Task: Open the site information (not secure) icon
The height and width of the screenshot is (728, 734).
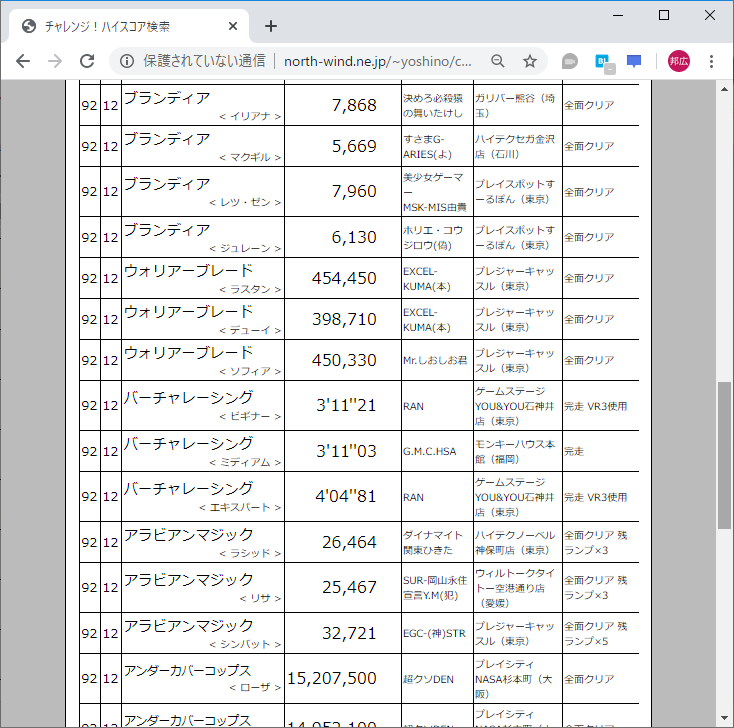Action: point(127,61)
